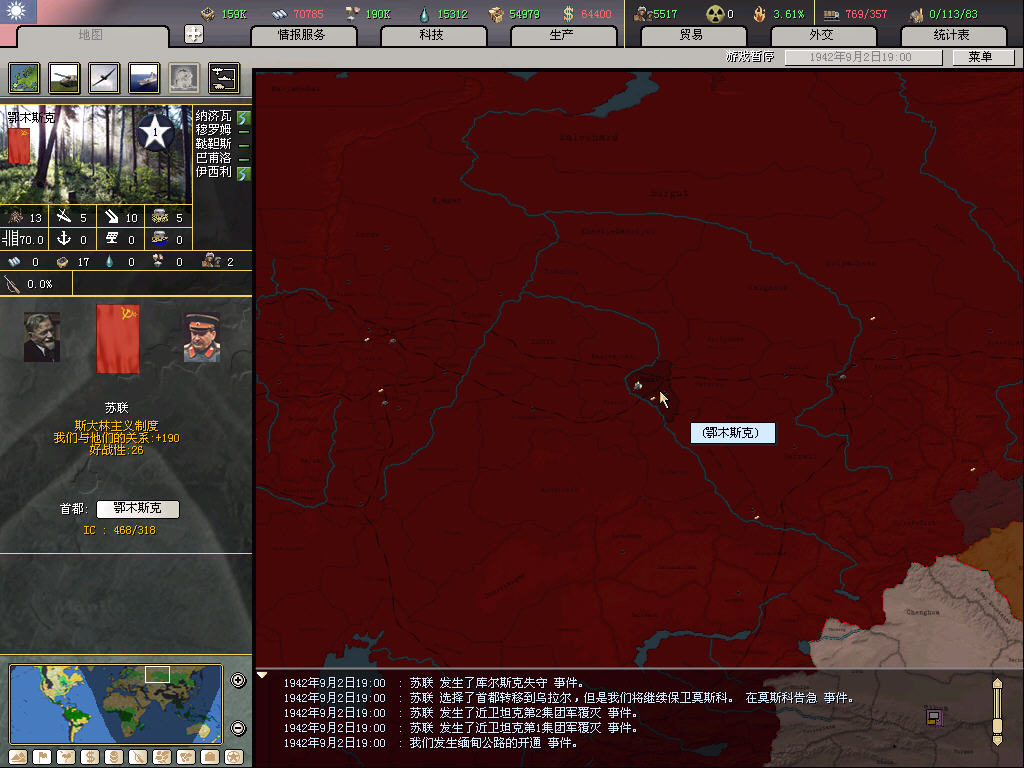Screen dimensions: 1024x768
Task: Toggle the briefcase map mode button
Action: point(210,757)
